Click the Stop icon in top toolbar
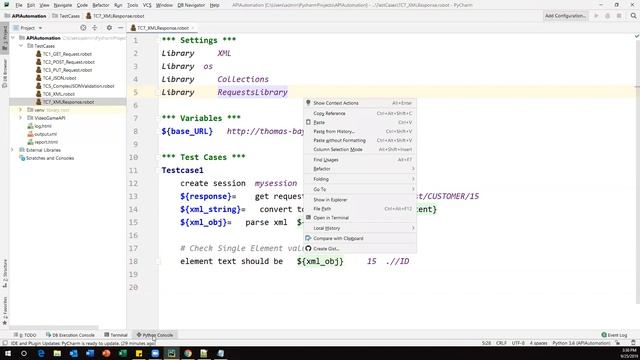Viewport: 640px width, 360px height. coord(619,16)
